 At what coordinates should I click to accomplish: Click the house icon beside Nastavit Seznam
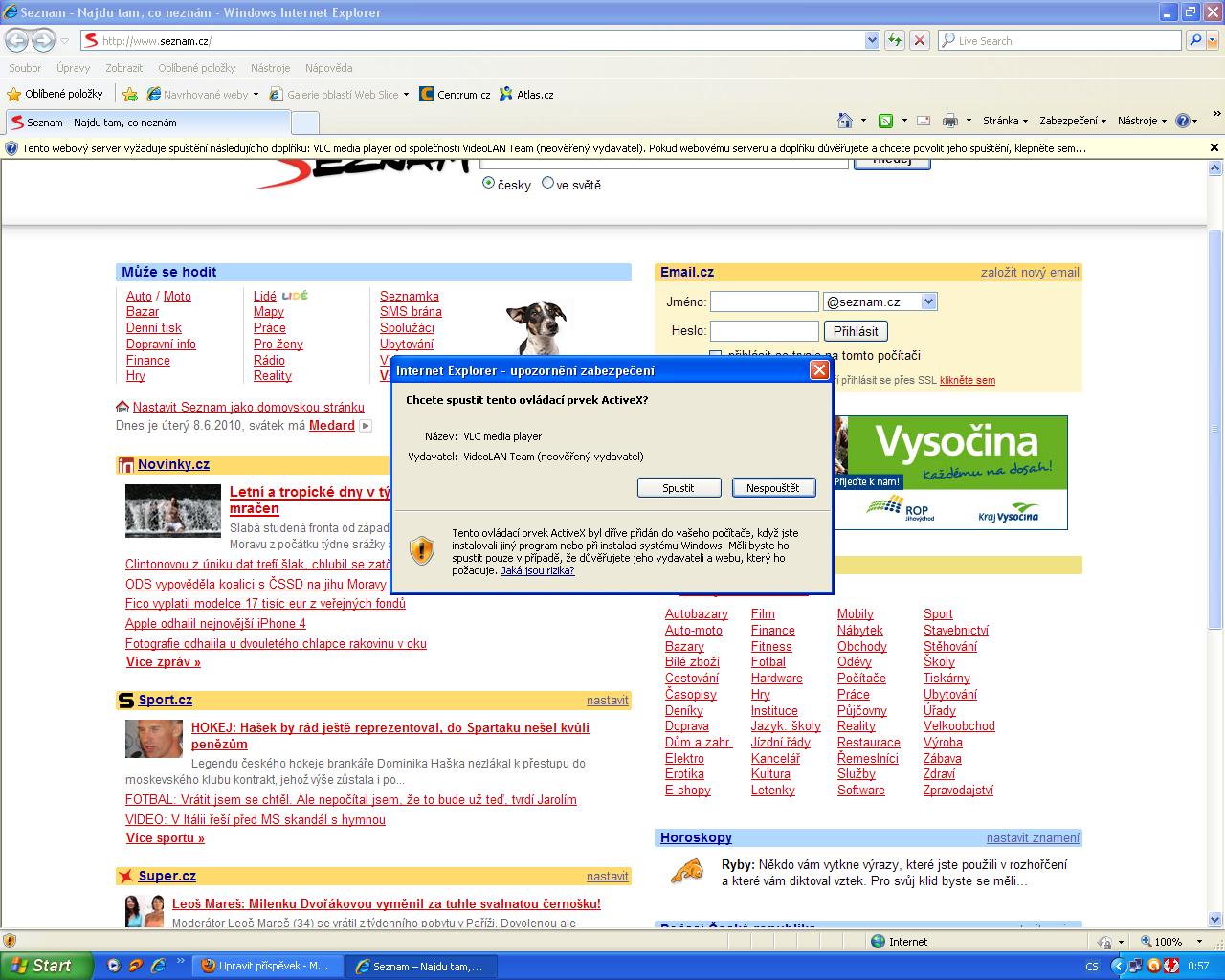click(x=122, y=407)
